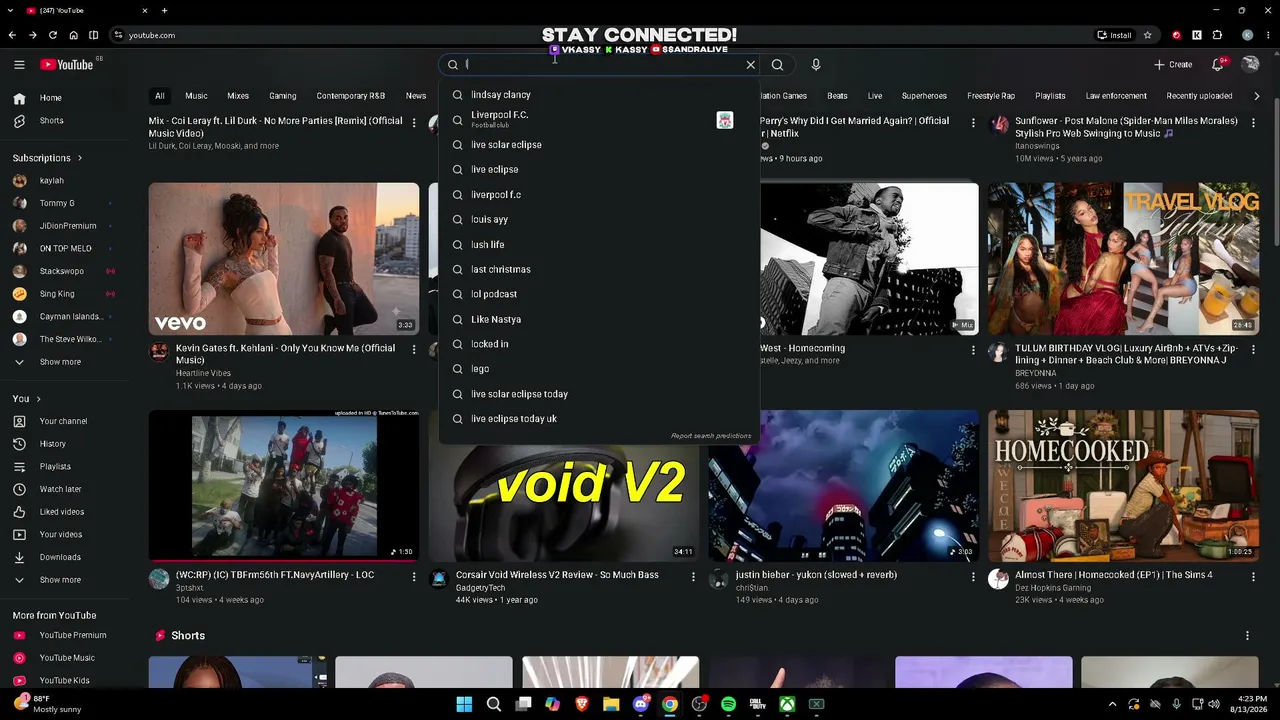Open the Kevin Gates Only You Know Me thumbnail
The width and height of the screenshot is (1280, 720).
[284, 258]
